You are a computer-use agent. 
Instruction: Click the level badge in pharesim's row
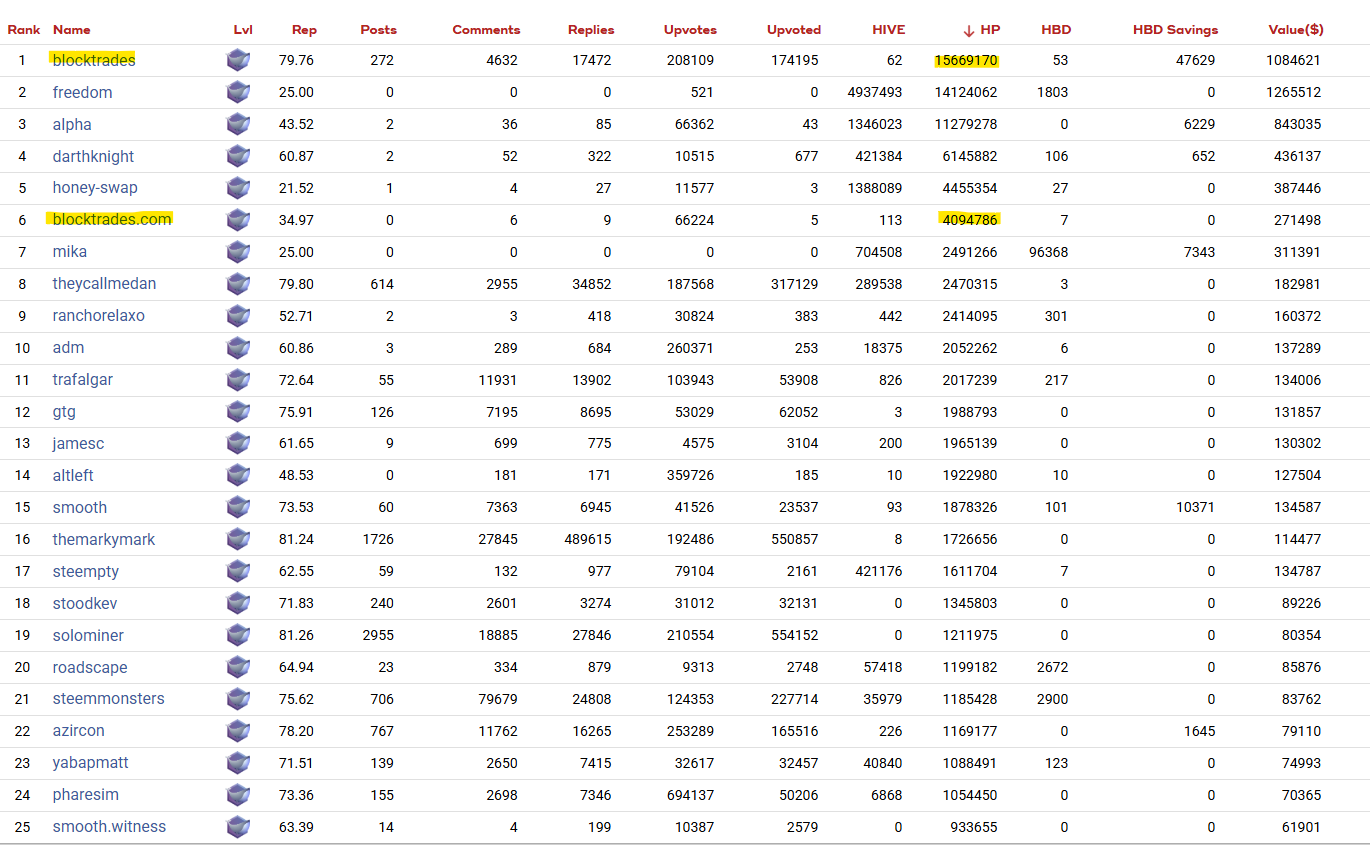tap(238, 795)
